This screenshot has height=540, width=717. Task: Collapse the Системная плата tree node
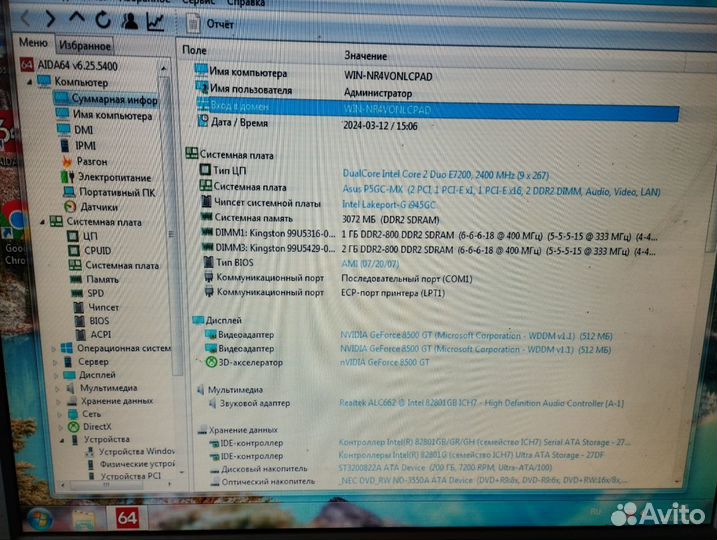(x=42, y=222)
